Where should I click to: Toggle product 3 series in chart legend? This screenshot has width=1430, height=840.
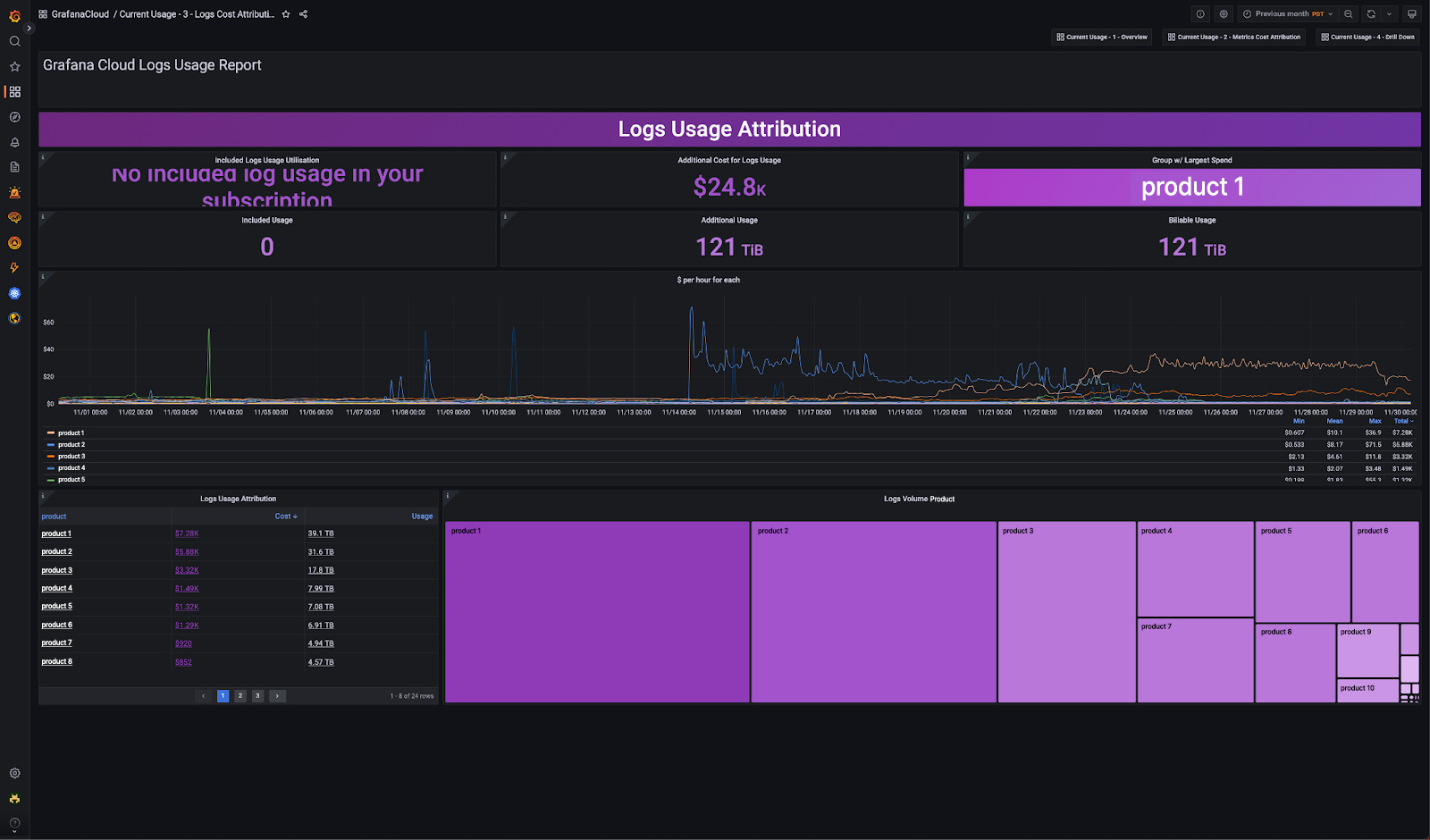(x=71, y=457)
